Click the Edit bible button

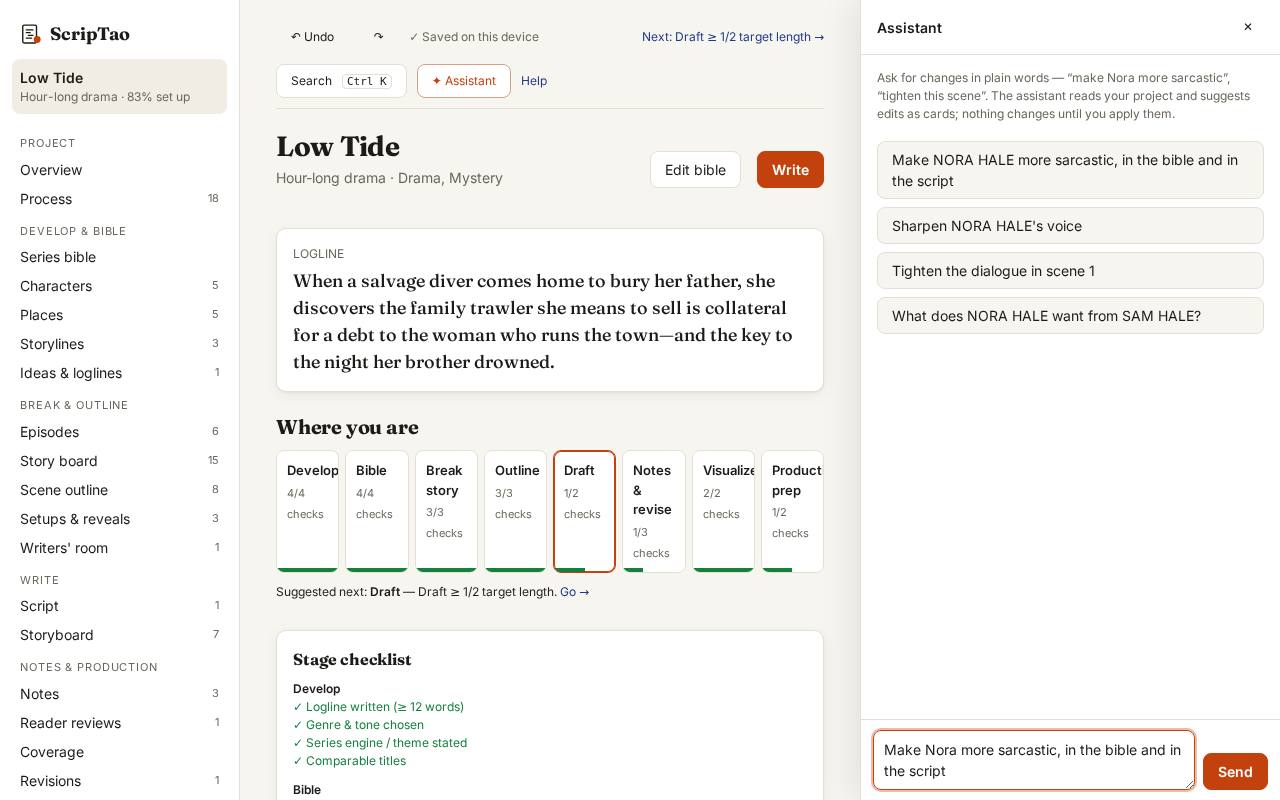(x=695, y=170)
